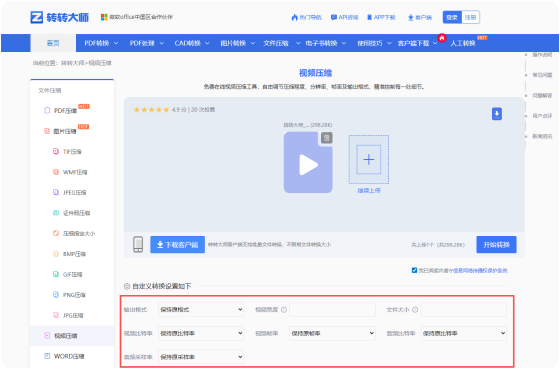Jump to 常见问题 section
This screenshot has height=369, width=560.
[x=542, y=75]
